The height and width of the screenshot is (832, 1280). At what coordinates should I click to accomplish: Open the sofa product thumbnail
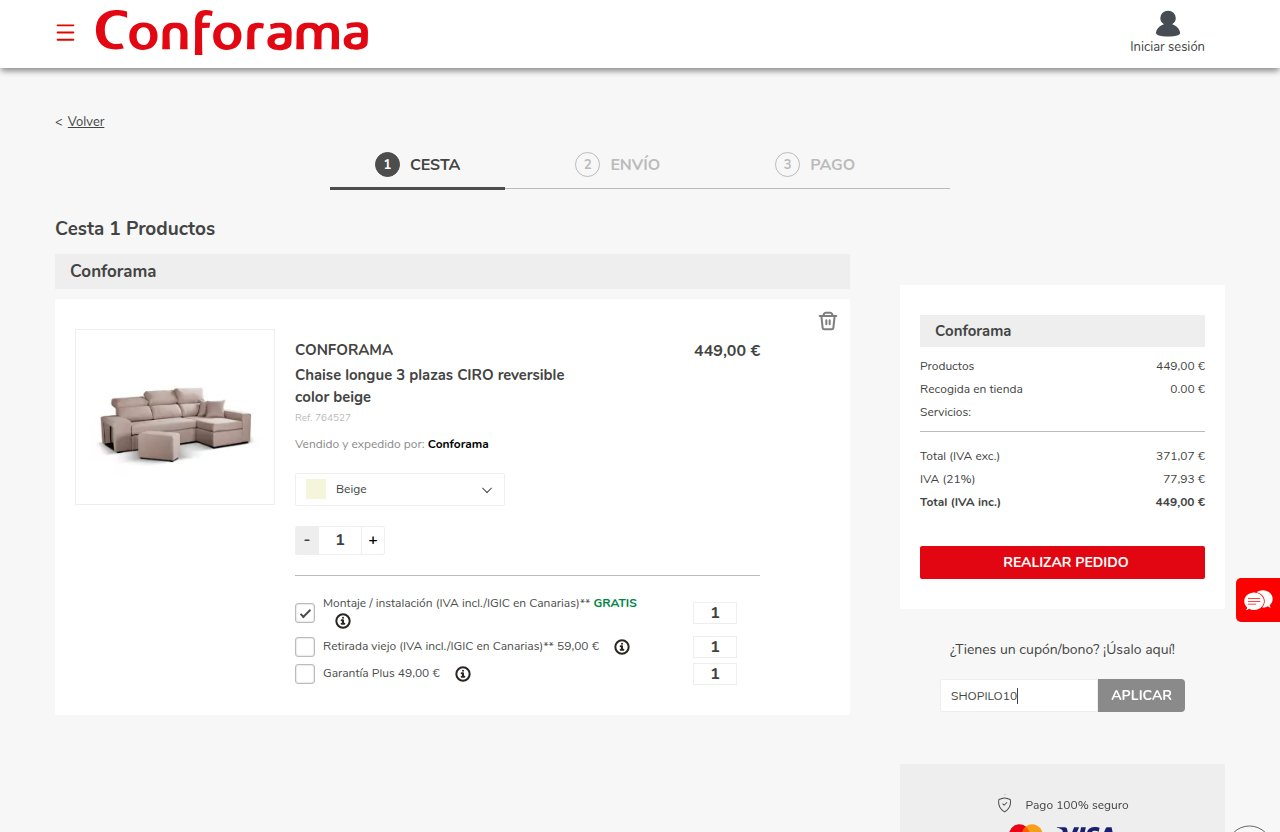(x=175, y=417)
